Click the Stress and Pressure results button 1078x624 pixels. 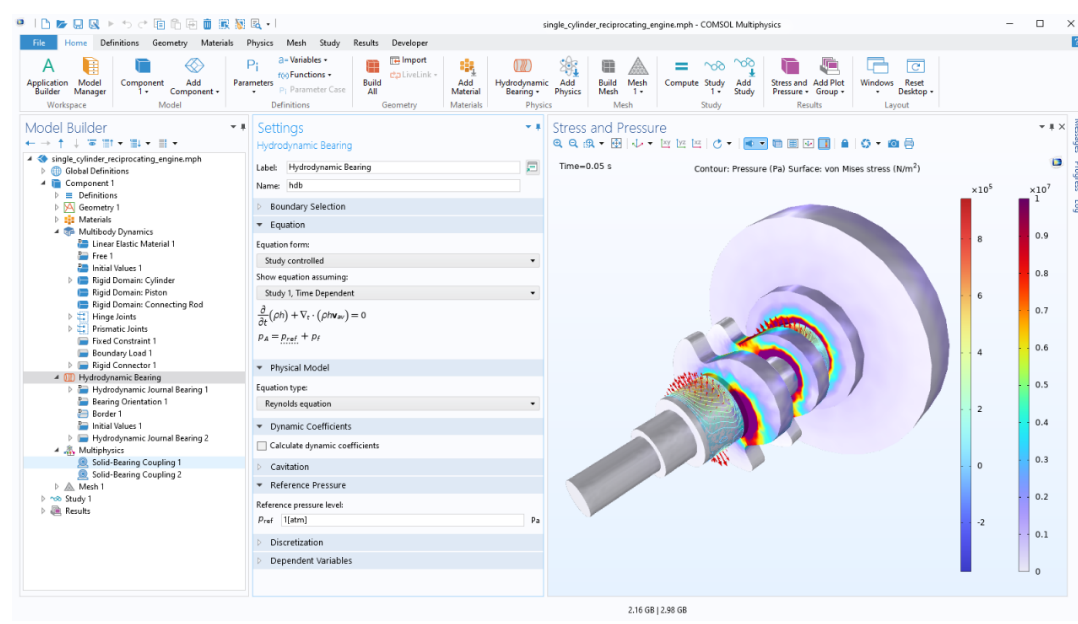789,76
